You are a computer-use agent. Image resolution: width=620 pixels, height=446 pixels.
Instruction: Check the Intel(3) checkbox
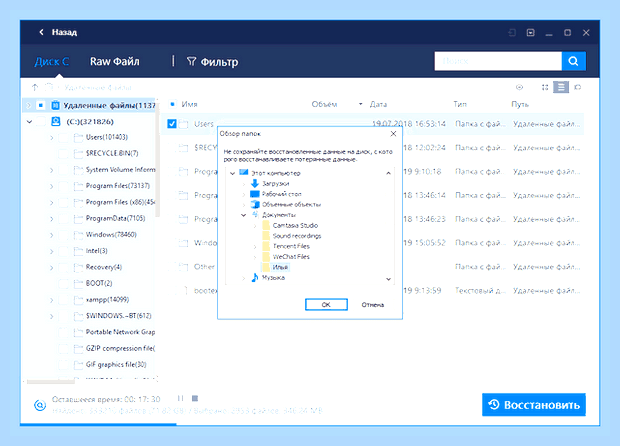pos(63,251)
